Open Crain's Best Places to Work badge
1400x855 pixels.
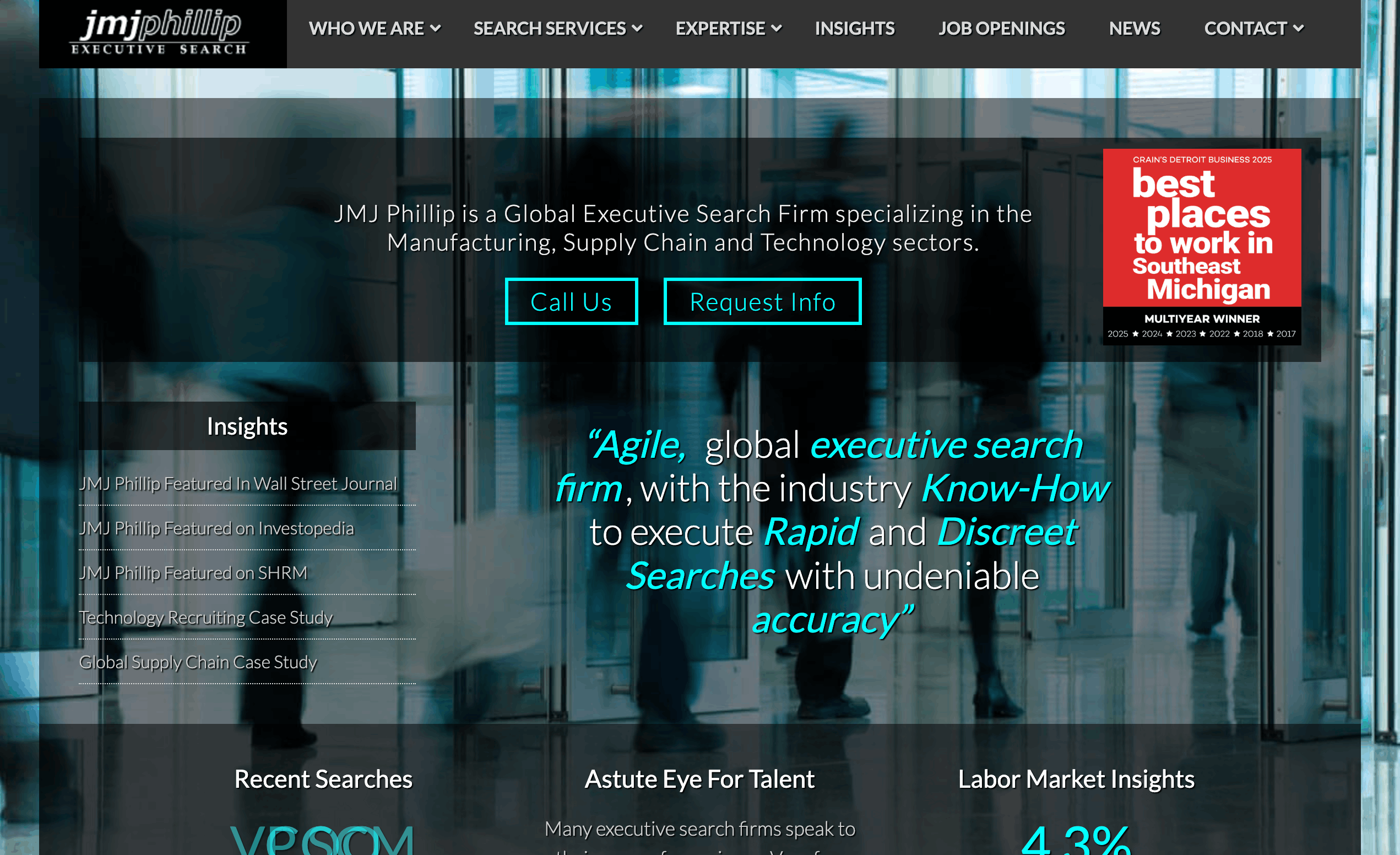(x=1201, y=246)
